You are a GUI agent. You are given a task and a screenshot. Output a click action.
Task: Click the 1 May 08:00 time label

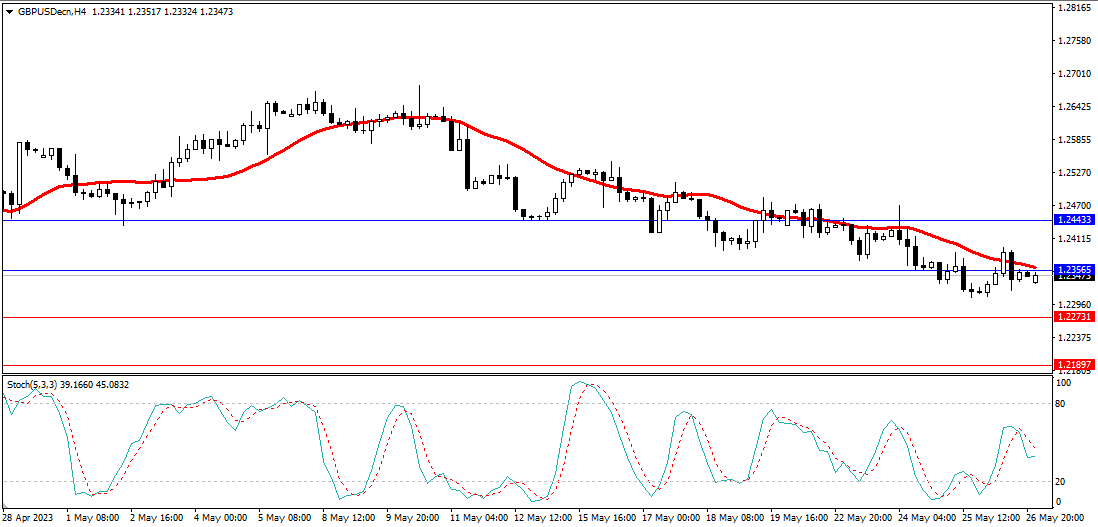click(91, 519)
